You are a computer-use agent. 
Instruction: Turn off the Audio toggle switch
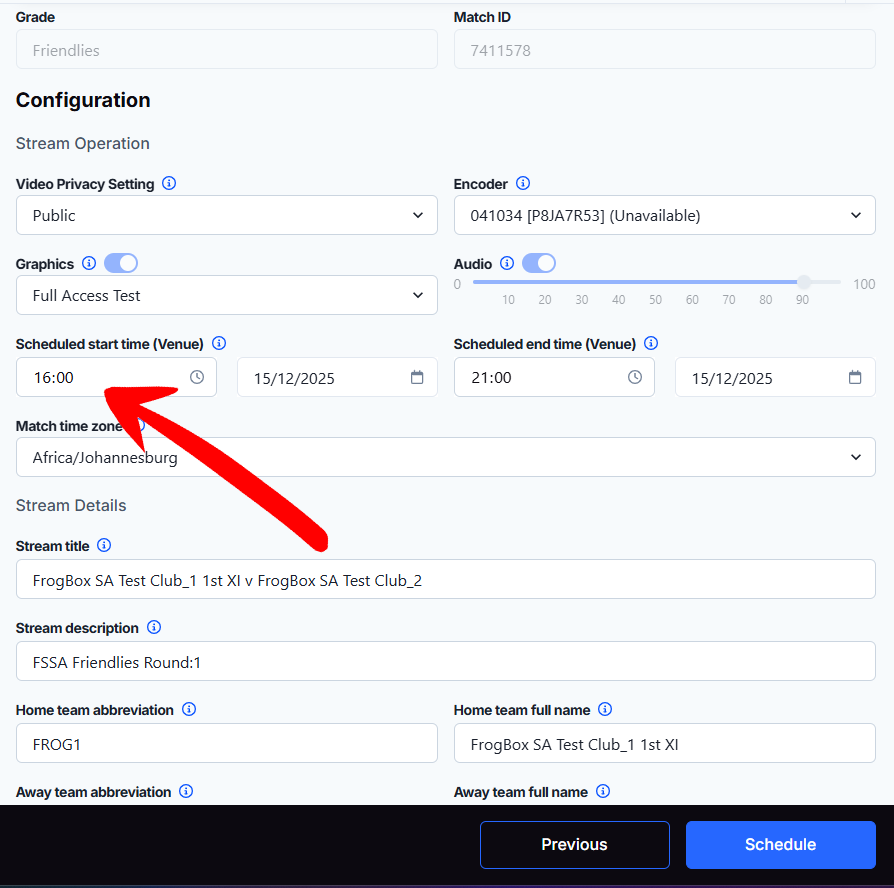click(539, 264)
